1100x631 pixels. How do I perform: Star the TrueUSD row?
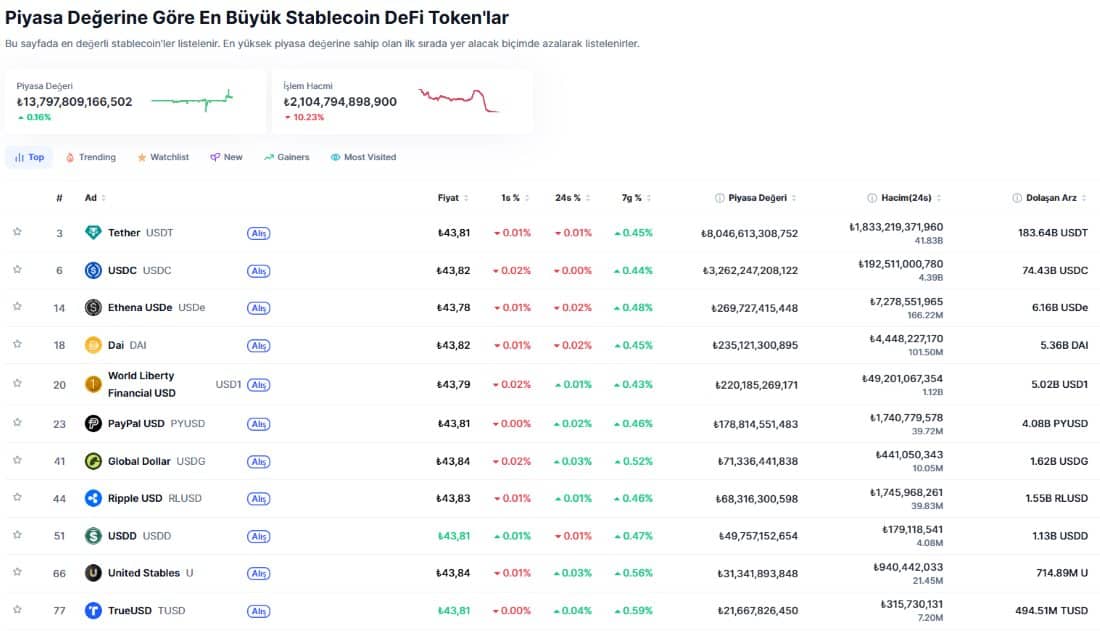pyautogui.click(x=18, y=609)
